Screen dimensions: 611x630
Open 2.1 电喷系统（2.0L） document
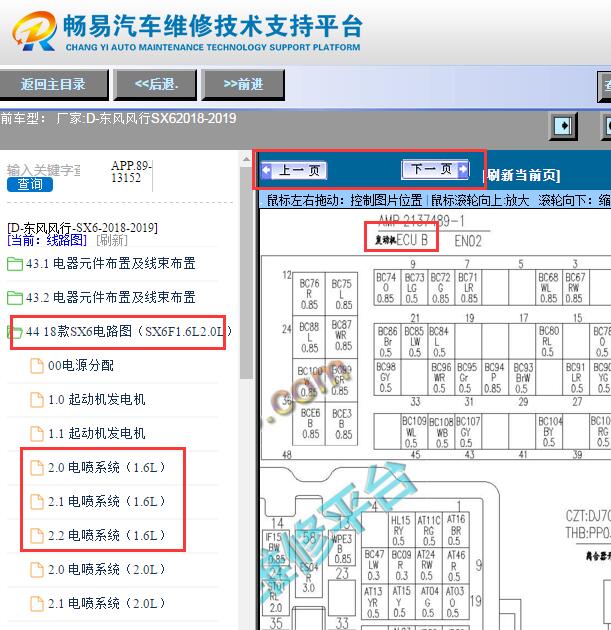point(106,603)
